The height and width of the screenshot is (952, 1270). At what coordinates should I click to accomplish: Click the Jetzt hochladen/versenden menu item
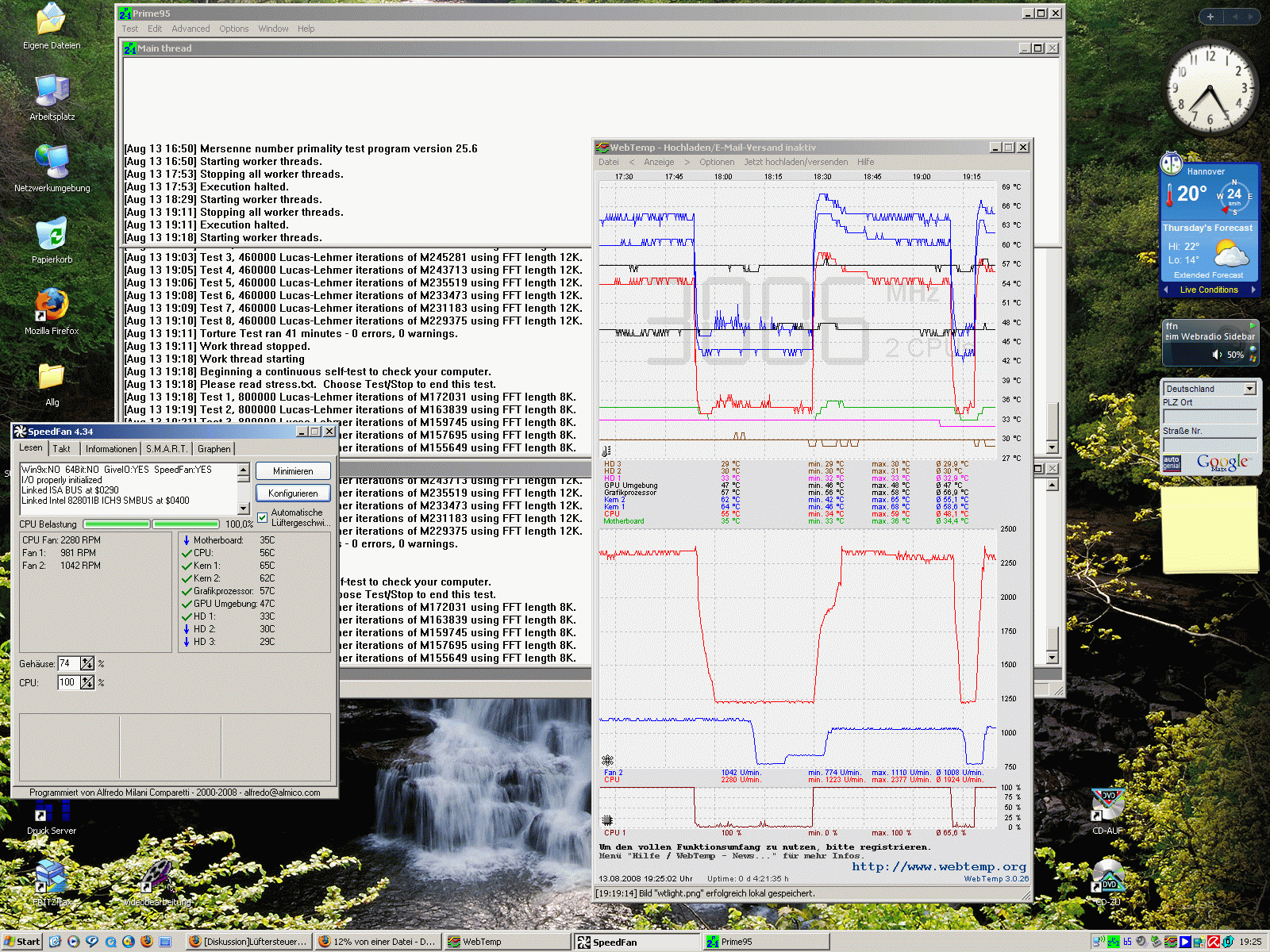[x=795, y=162]
